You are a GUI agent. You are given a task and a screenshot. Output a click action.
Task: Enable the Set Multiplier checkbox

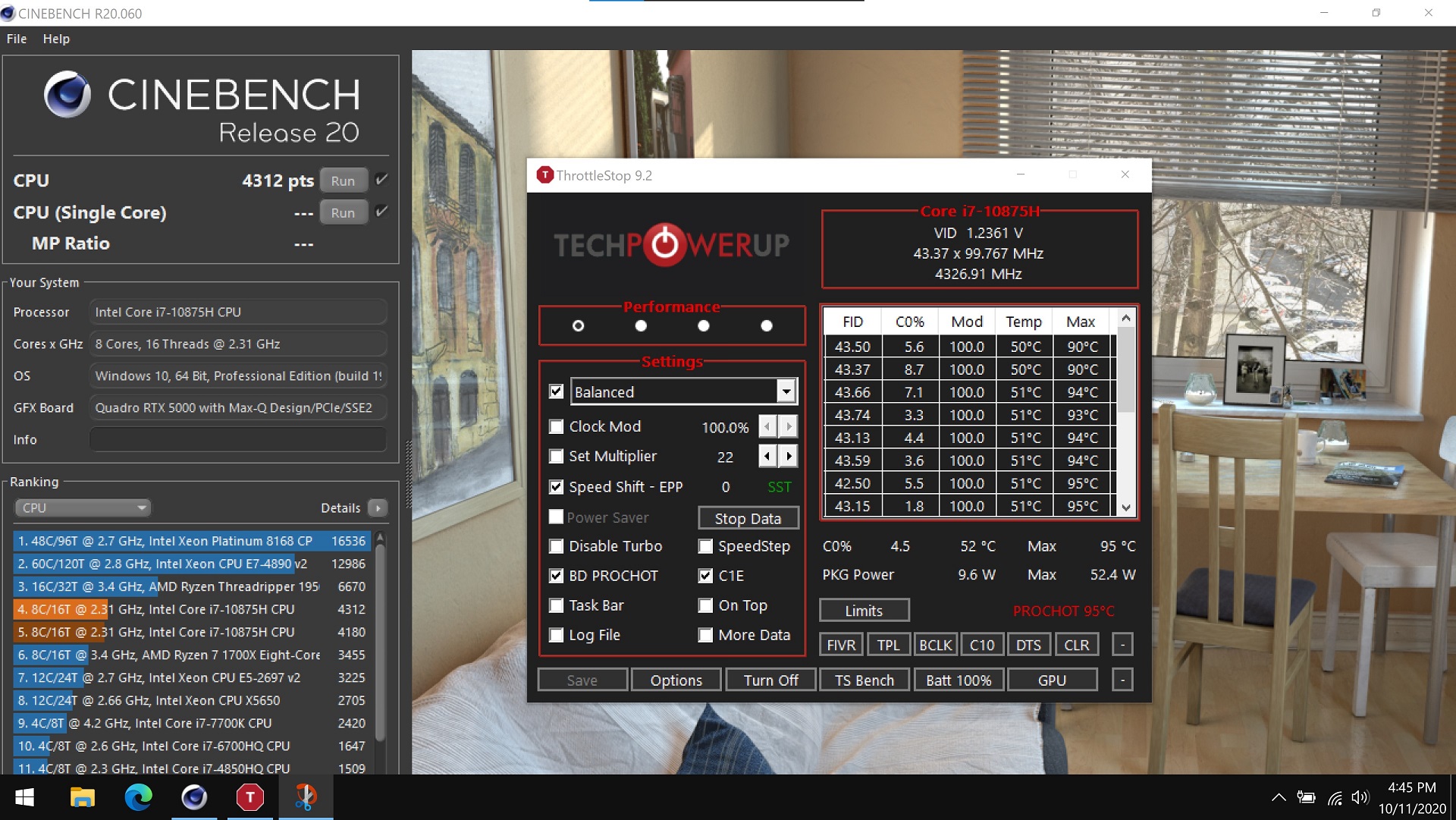[x=557, y=456]
